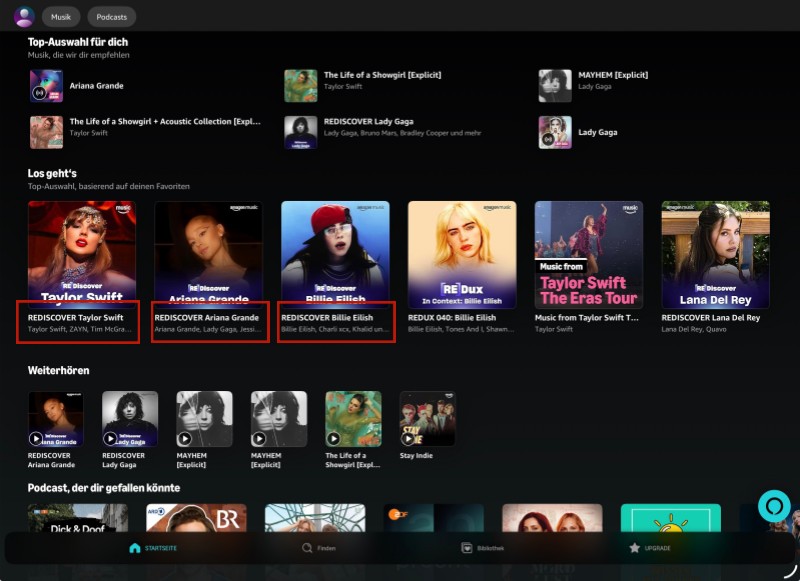This screenshot has height=581, width=800.
Task: Click the REDISCOVER Lana Del Rey title
Action: (711, 317)
